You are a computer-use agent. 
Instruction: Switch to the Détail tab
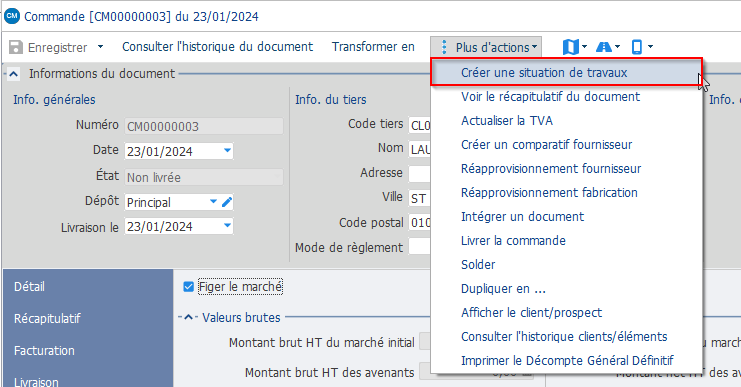pos(88,286)
